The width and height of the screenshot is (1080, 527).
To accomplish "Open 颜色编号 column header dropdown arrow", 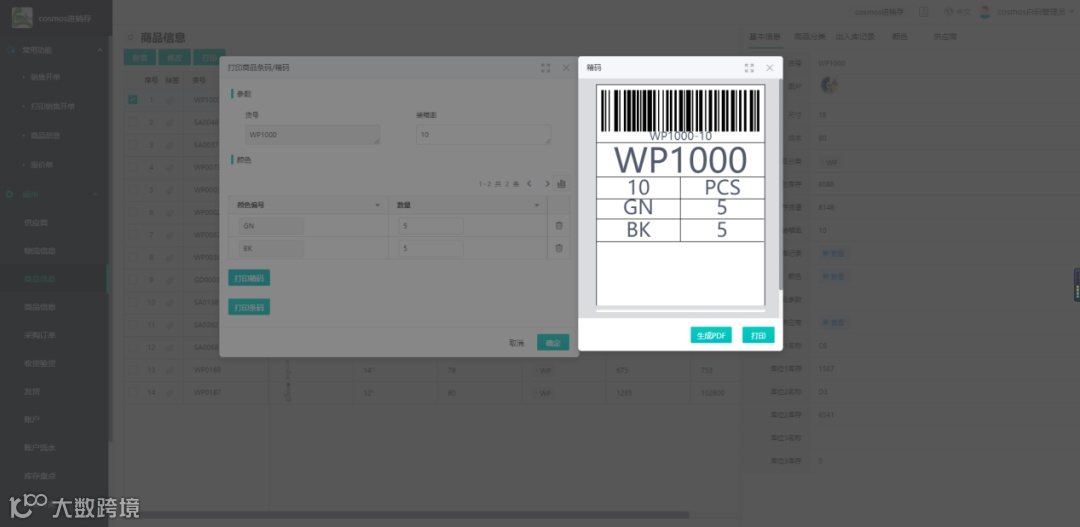I will point(377,205).
